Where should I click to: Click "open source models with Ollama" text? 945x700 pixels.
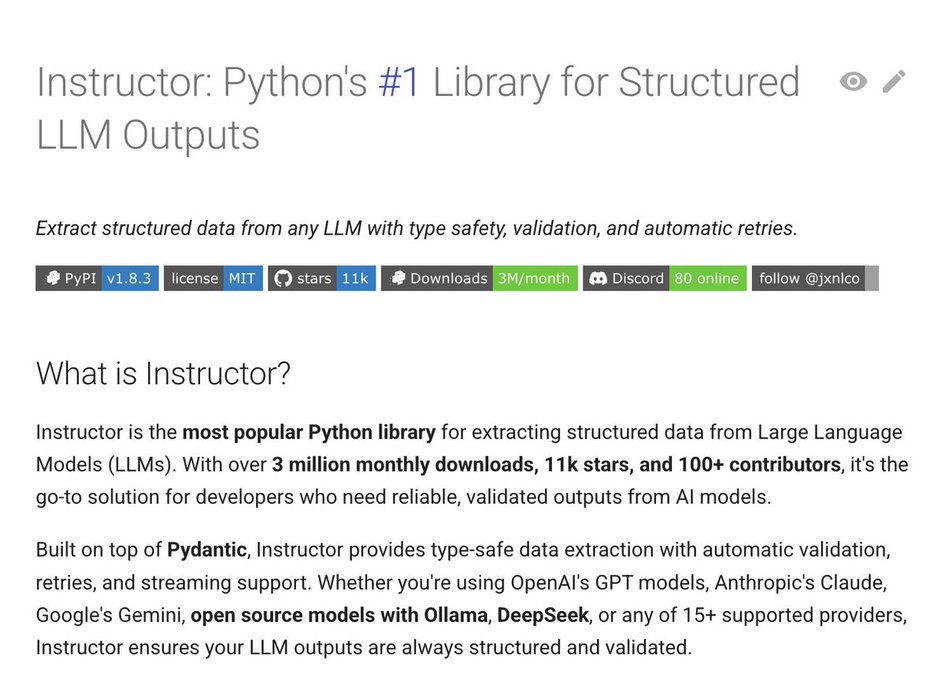pos(336,615)
